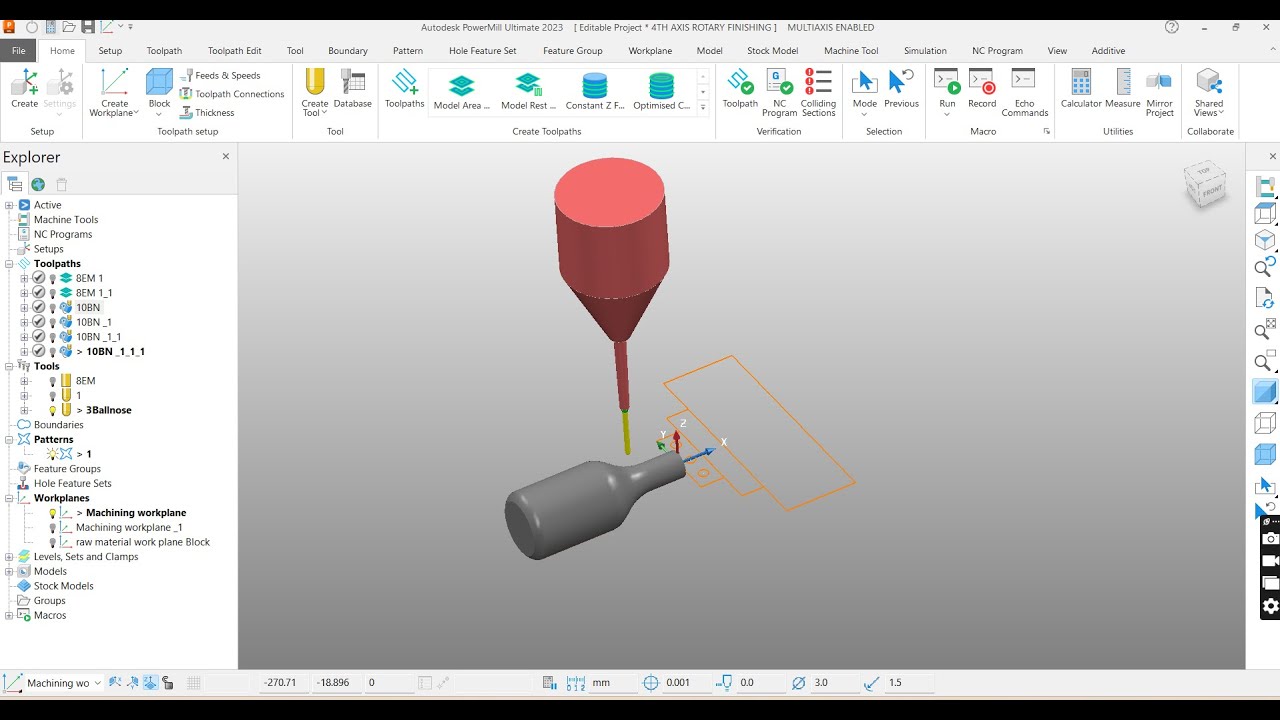The height and width of the screenshot is (720, 1280).
Task: Open Colliding Sections
Action: click(x=818, y=93)
